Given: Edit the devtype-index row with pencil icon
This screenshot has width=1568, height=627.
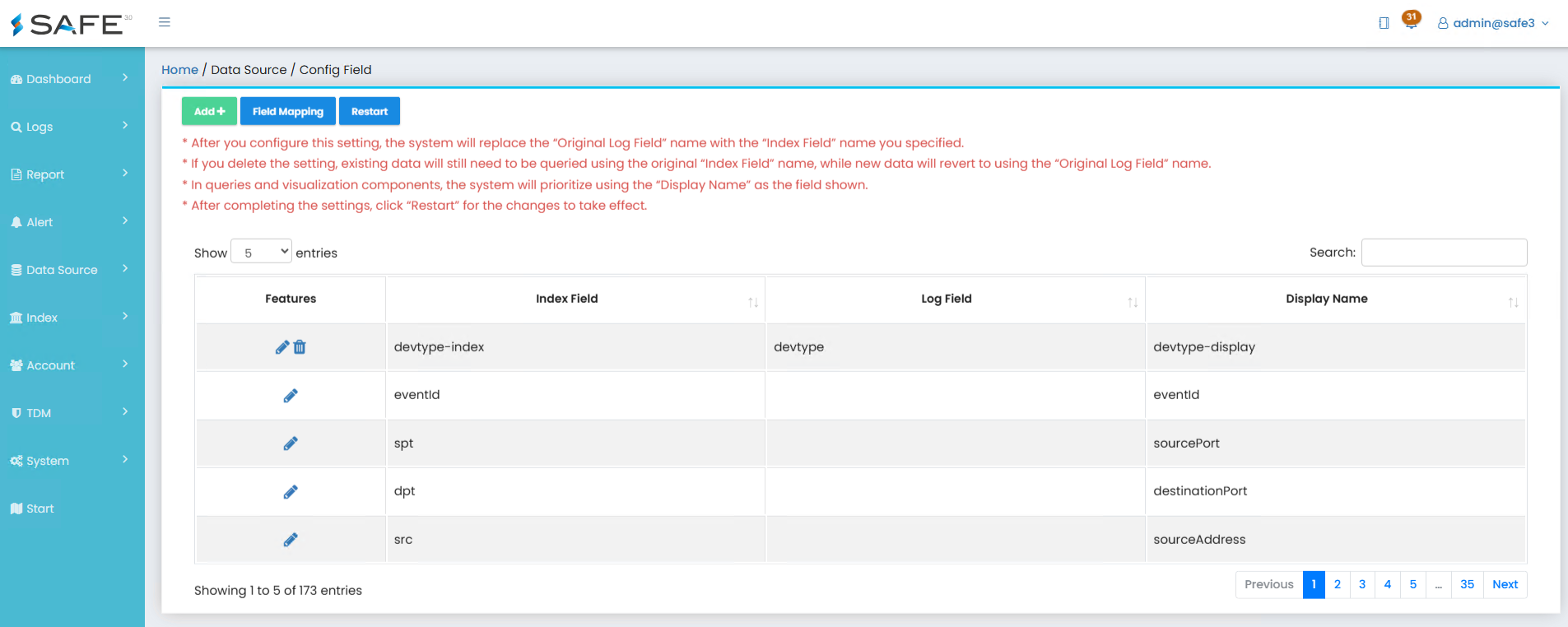Looking at the screenshot, I should point(282,347).
